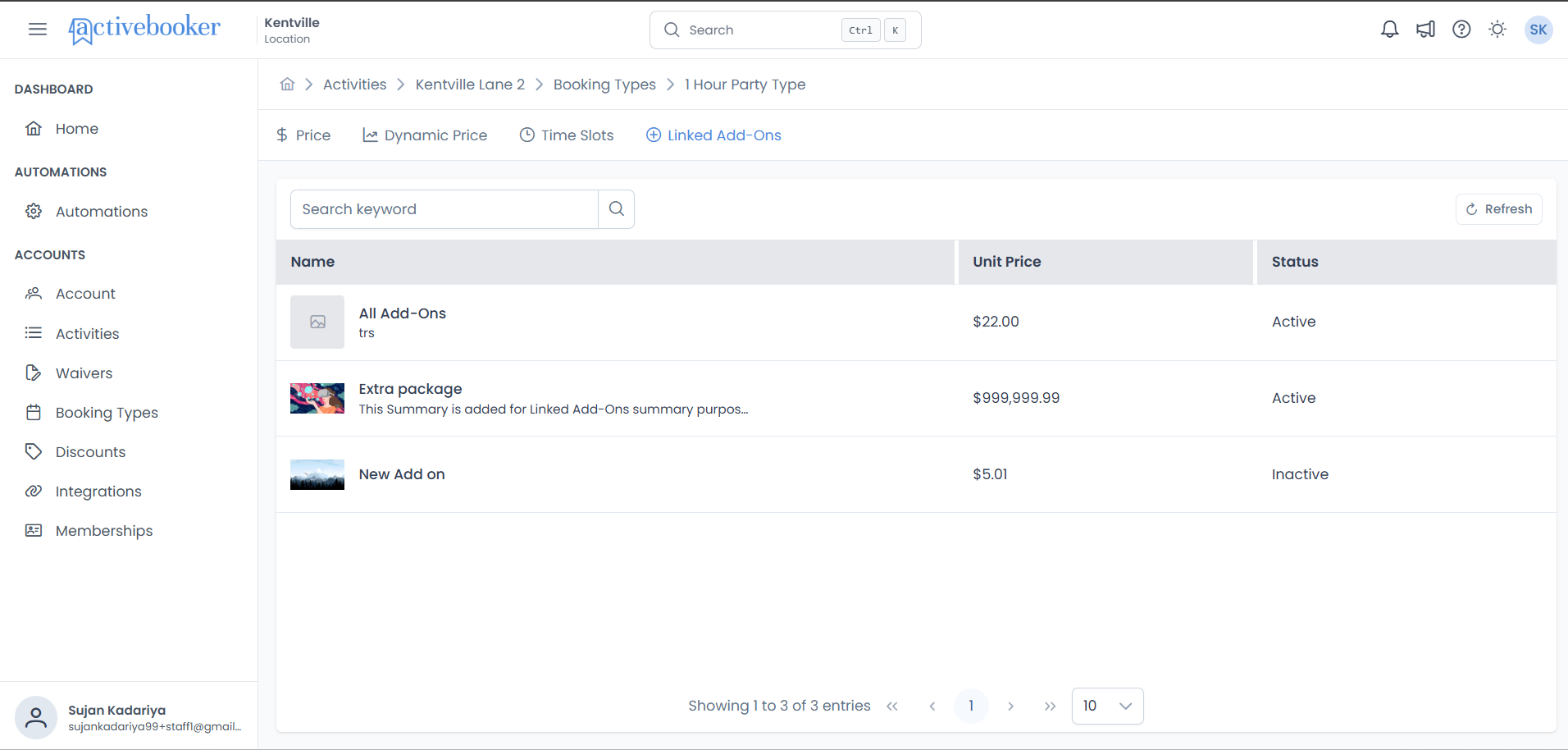Open the help question mark icon
Screen dimensions: 1568x750
1461,30
